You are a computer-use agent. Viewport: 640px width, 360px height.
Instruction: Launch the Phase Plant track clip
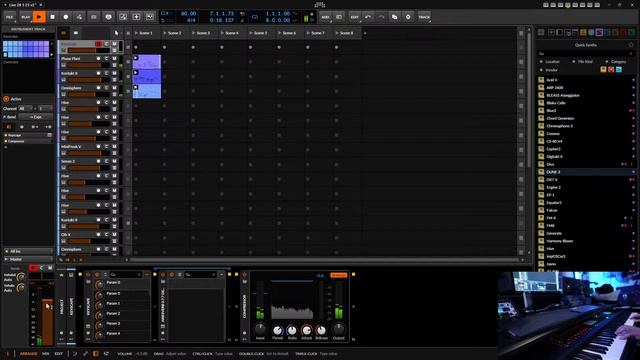[x=136, y=58]
